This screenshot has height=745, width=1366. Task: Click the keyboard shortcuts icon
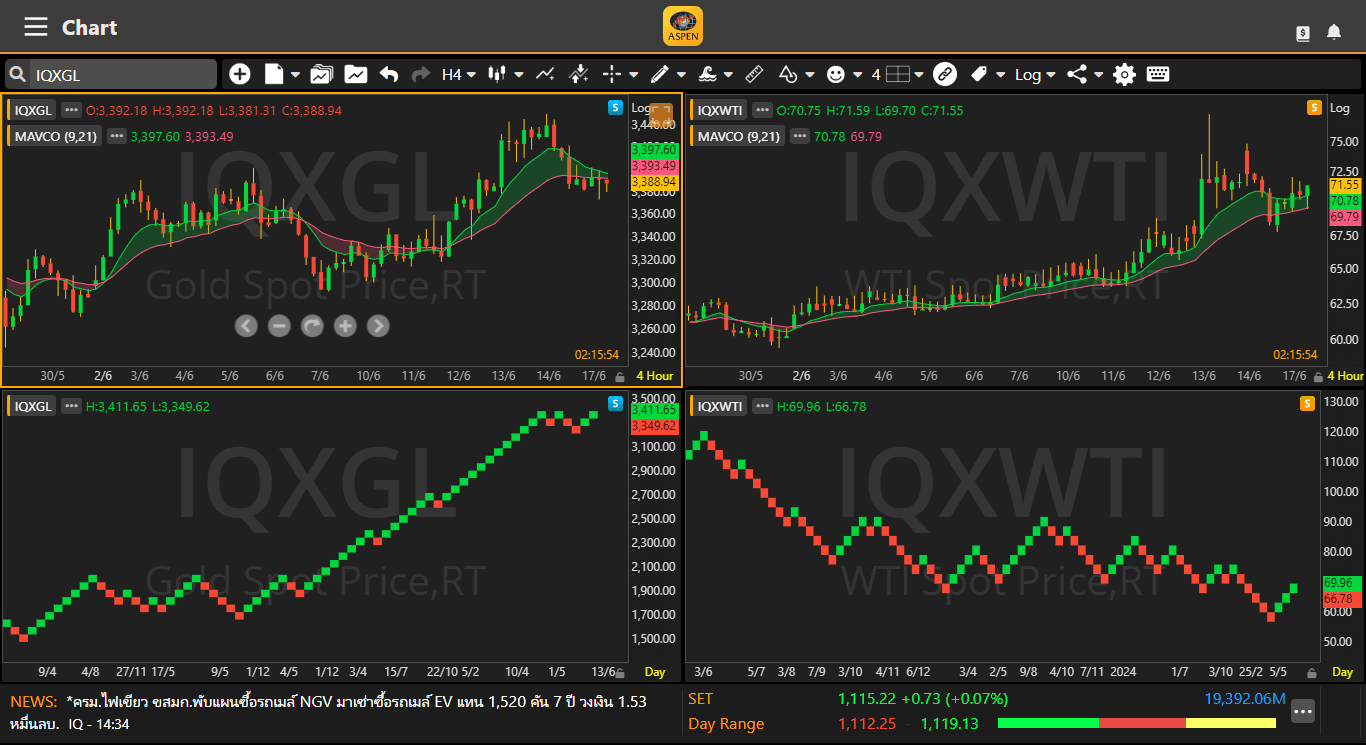pos(1158,74)
